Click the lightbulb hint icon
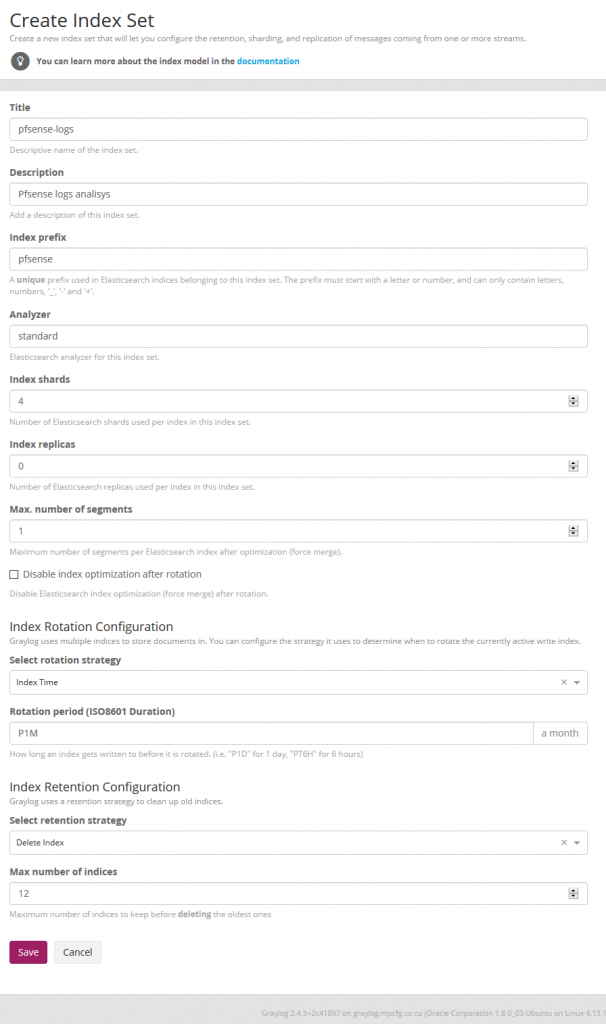 pyautogui.click(x=20, y=61)
